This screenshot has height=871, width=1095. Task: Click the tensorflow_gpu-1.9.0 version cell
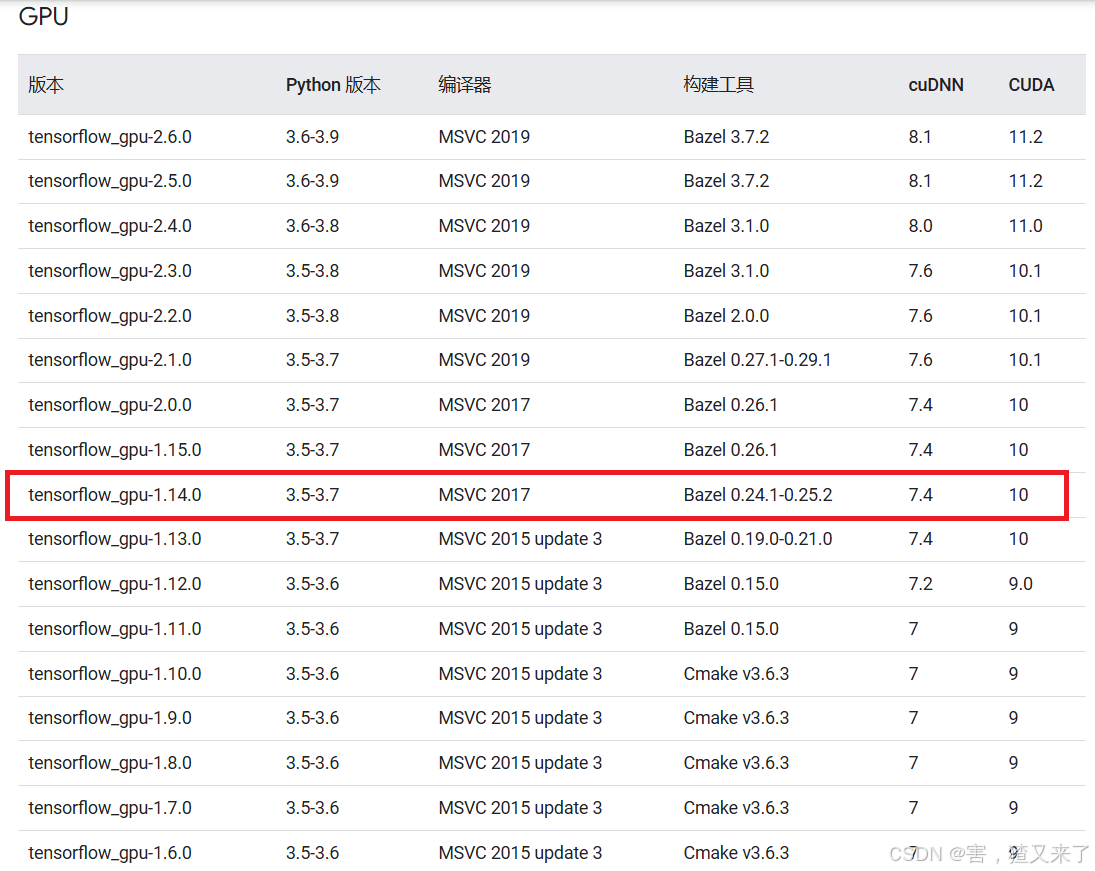pyautogui.click(x=110, y=718)
